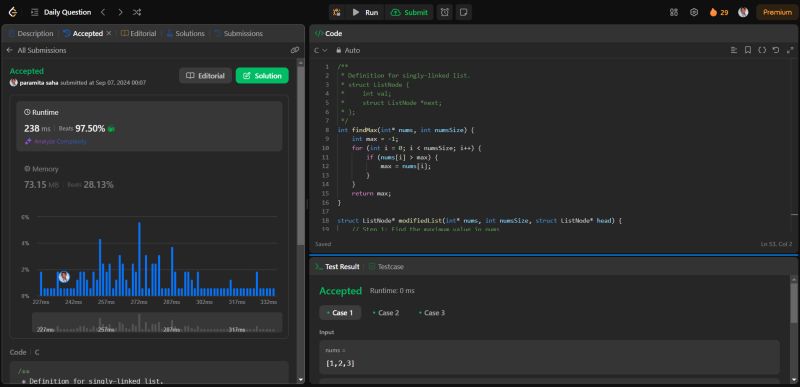The image size is (800, 387).
Task: Expand the editor to fullscreen
Action: 790,50
